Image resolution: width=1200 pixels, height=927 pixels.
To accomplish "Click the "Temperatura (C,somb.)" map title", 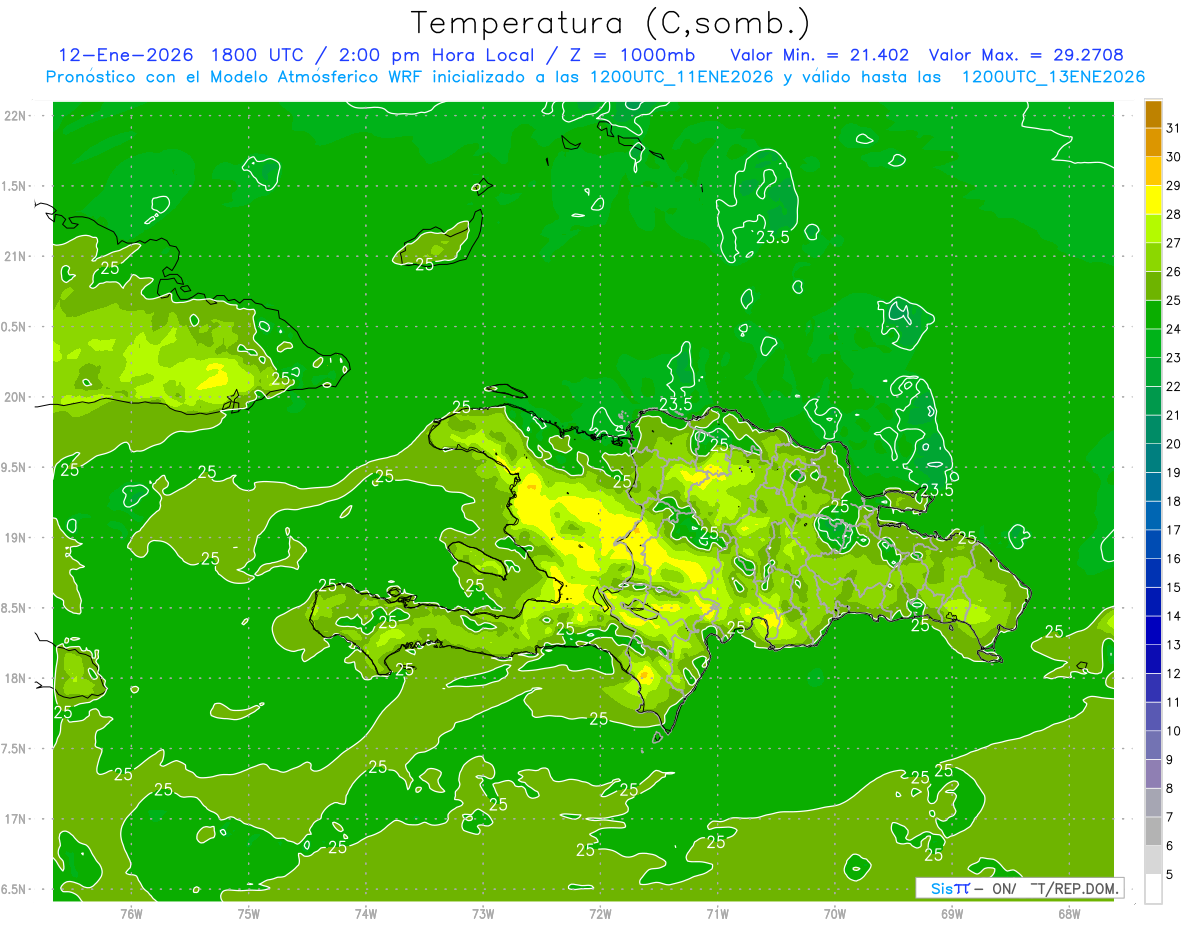I will 610,23.
